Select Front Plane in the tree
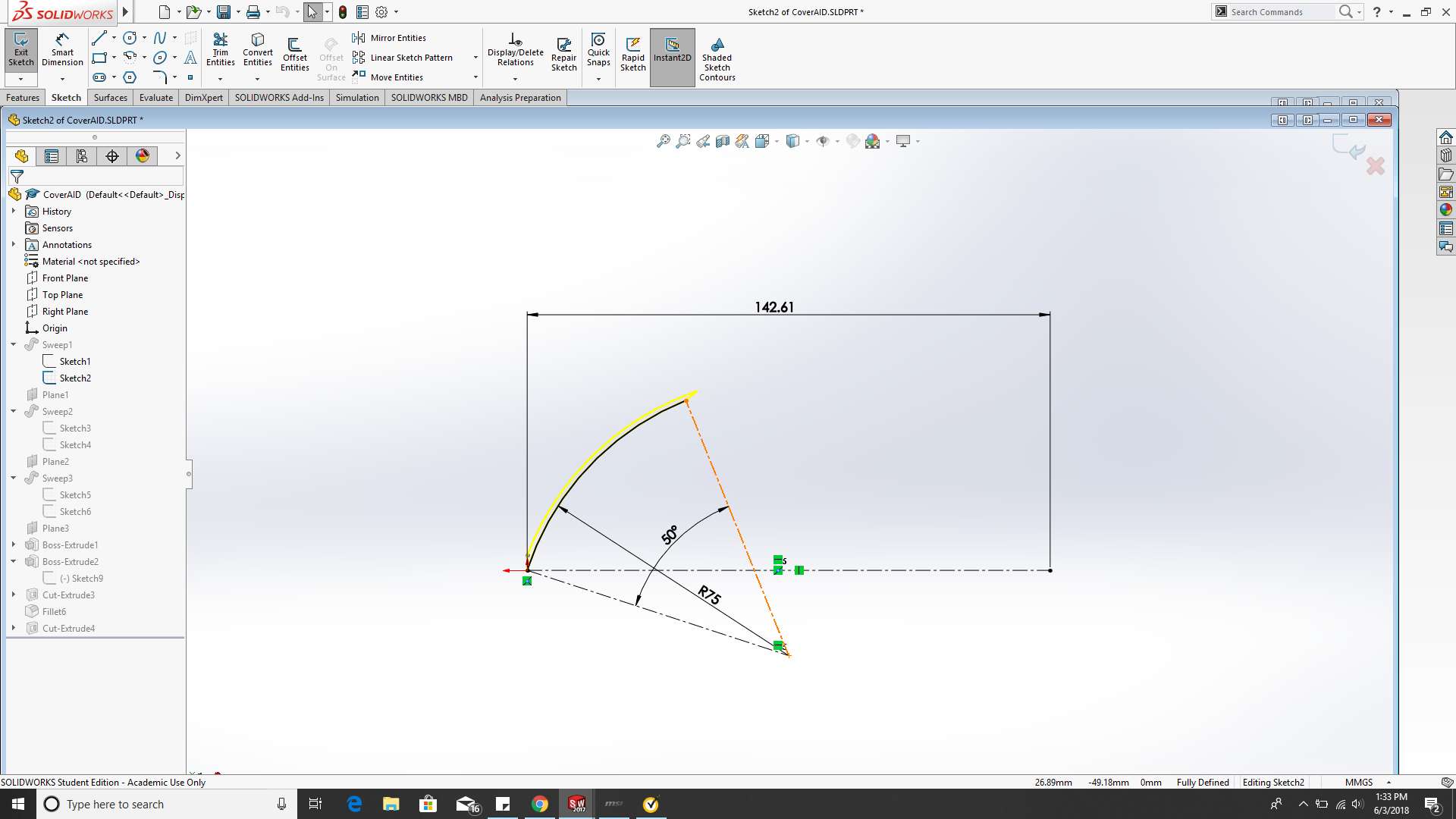 tap(65, 278)
